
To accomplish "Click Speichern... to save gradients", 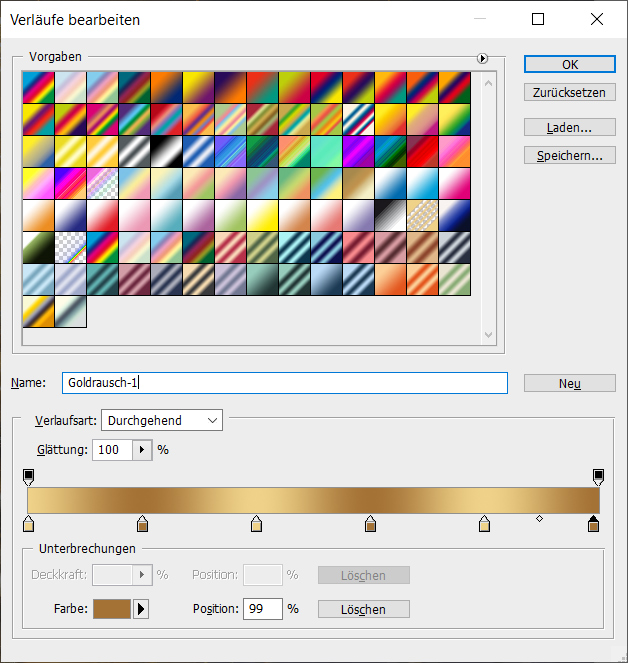I will (569, 156).
